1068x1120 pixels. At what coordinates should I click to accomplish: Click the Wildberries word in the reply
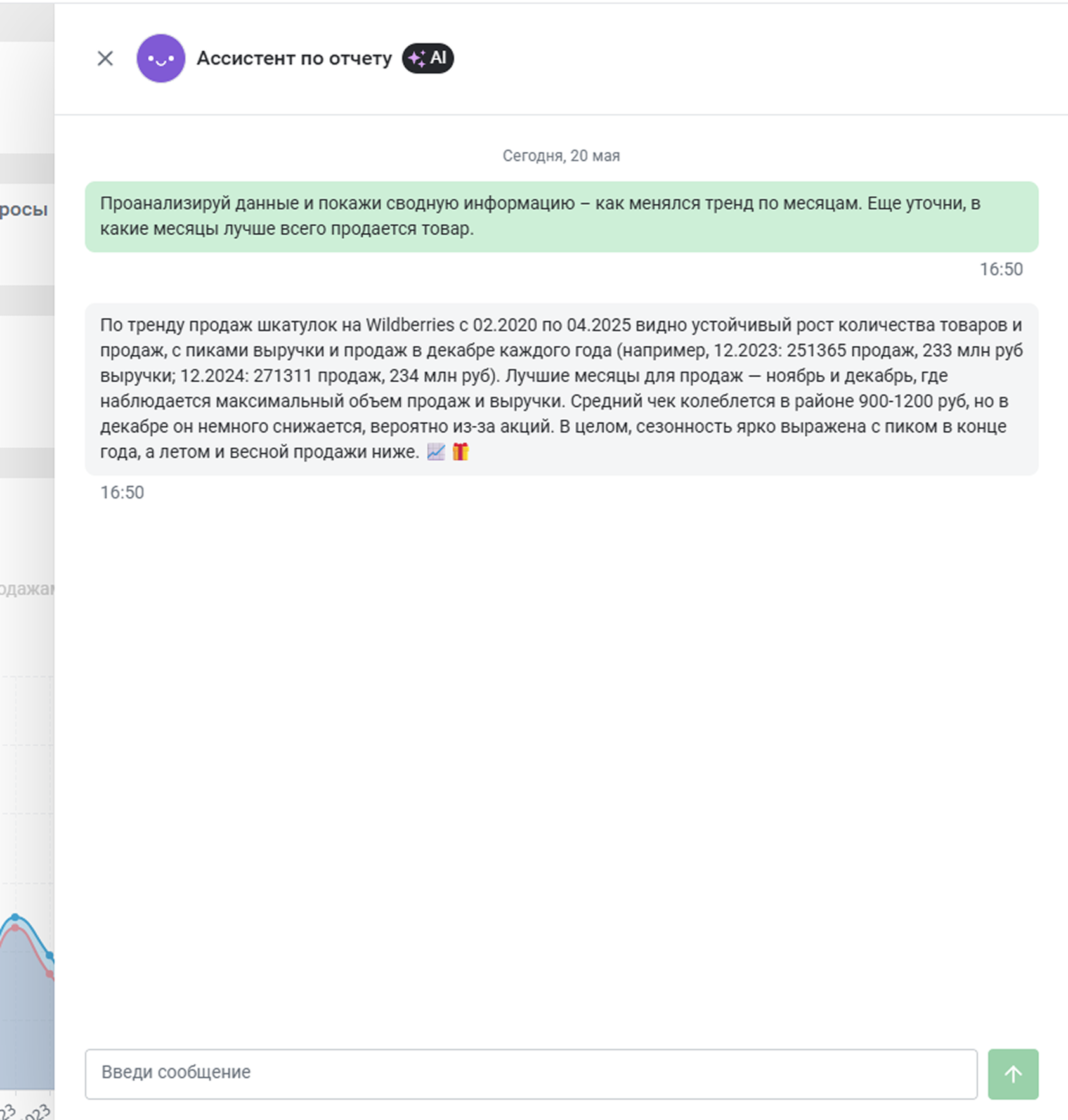point(410,325)
